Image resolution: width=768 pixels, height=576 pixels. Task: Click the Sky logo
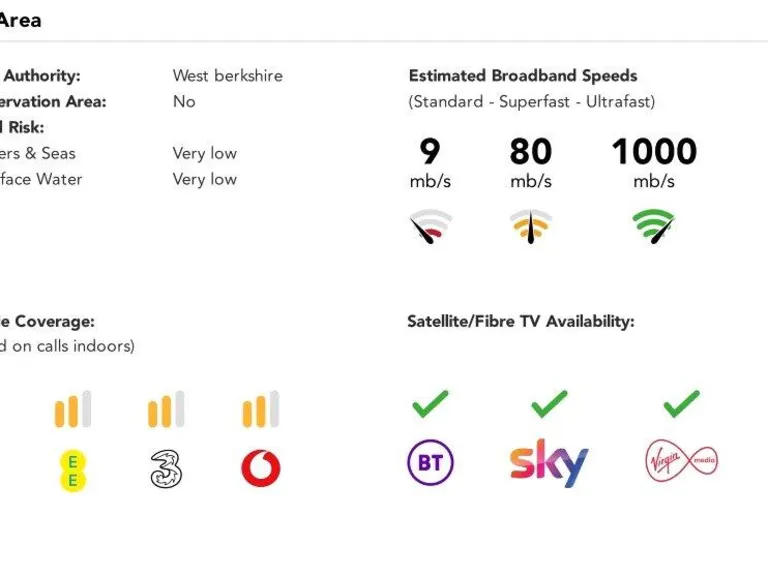pyautogui.click(x=549, y=462)
